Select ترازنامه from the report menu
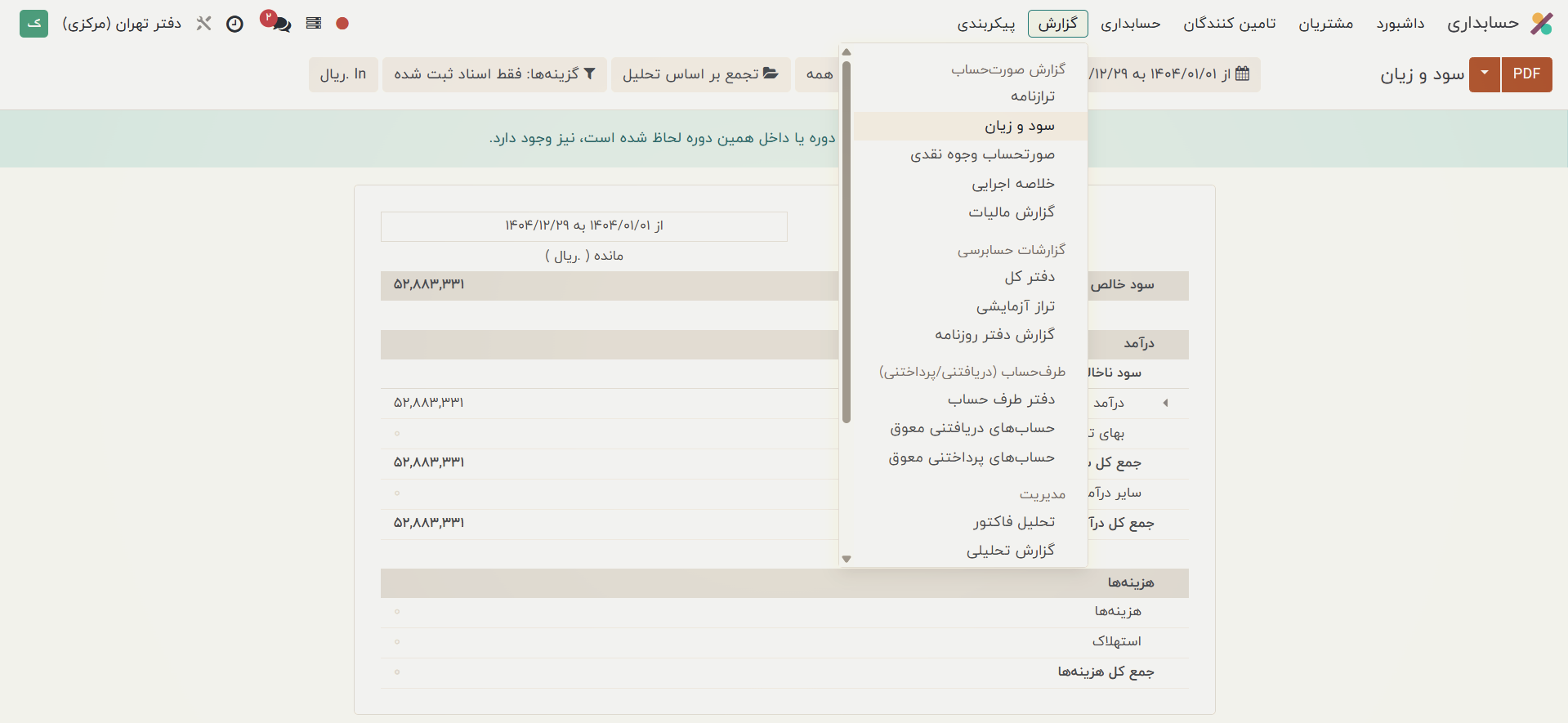1568x723 pixels. [x=1032, y=96]
